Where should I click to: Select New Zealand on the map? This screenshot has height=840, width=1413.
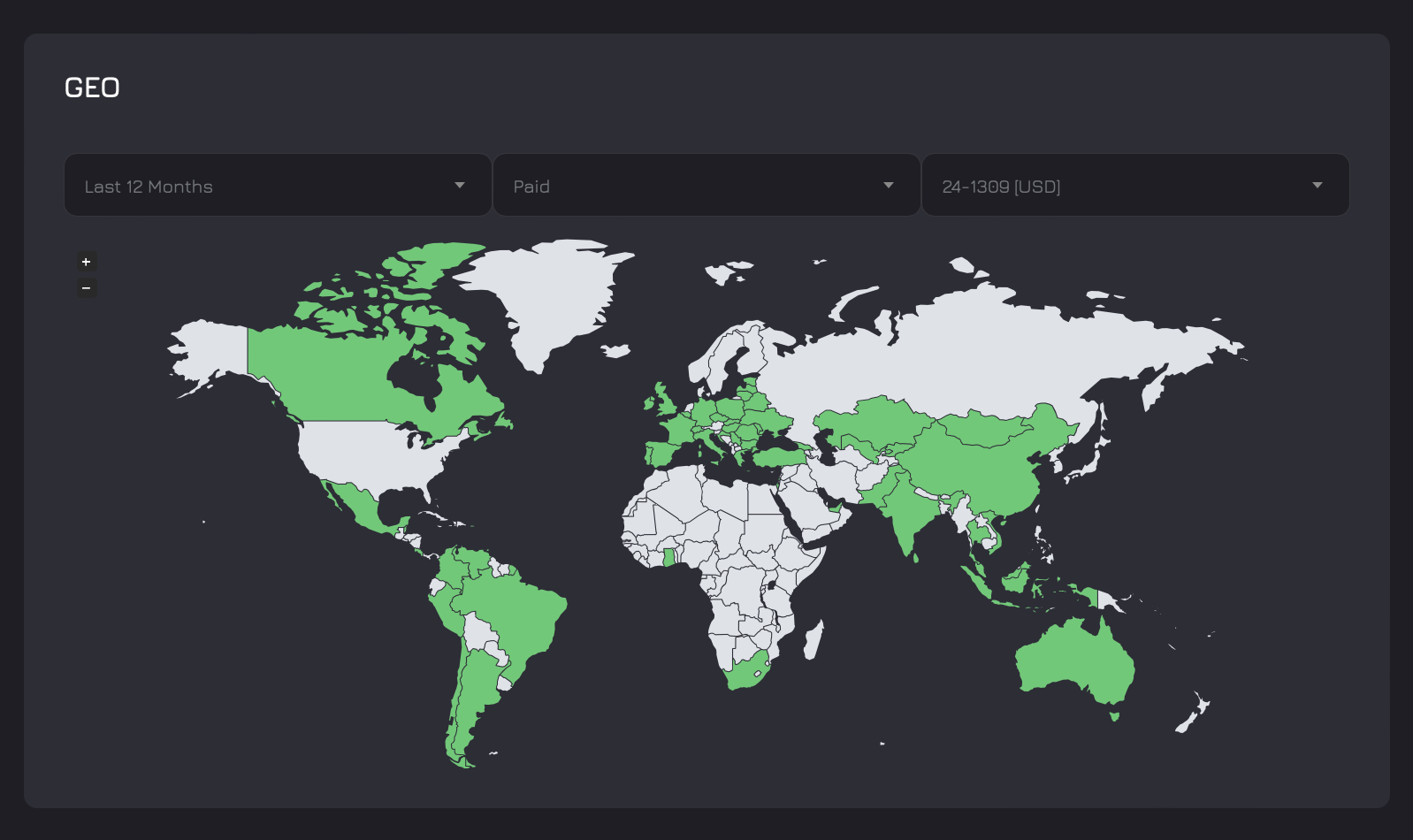pyautogui.click(x=1194, y=713)
